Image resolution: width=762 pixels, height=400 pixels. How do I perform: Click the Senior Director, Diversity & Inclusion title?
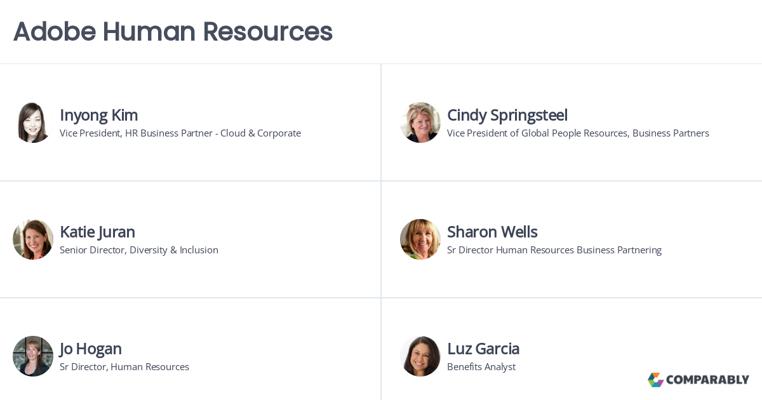(139, 250)
